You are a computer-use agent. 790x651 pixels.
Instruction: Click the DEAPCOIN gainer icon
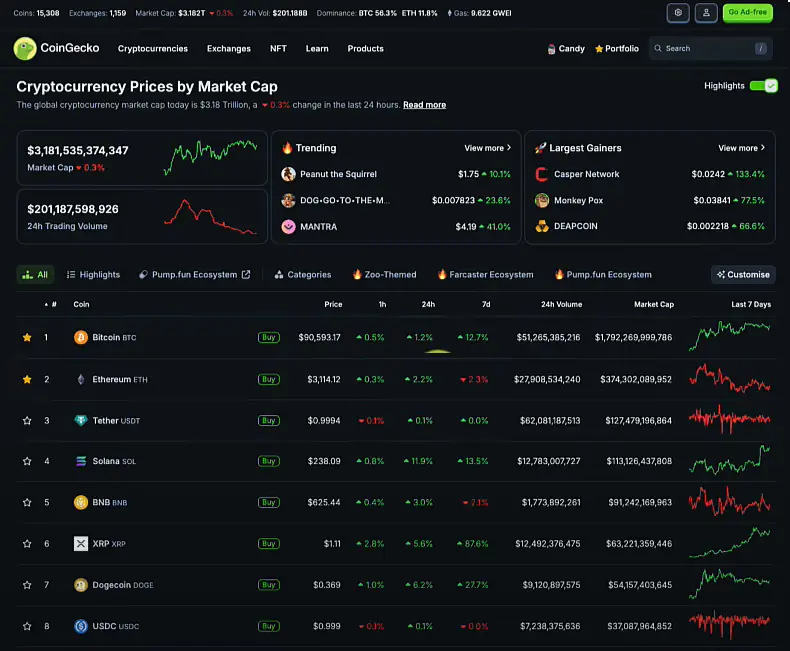pyautogui.click(x=542, y=226)
